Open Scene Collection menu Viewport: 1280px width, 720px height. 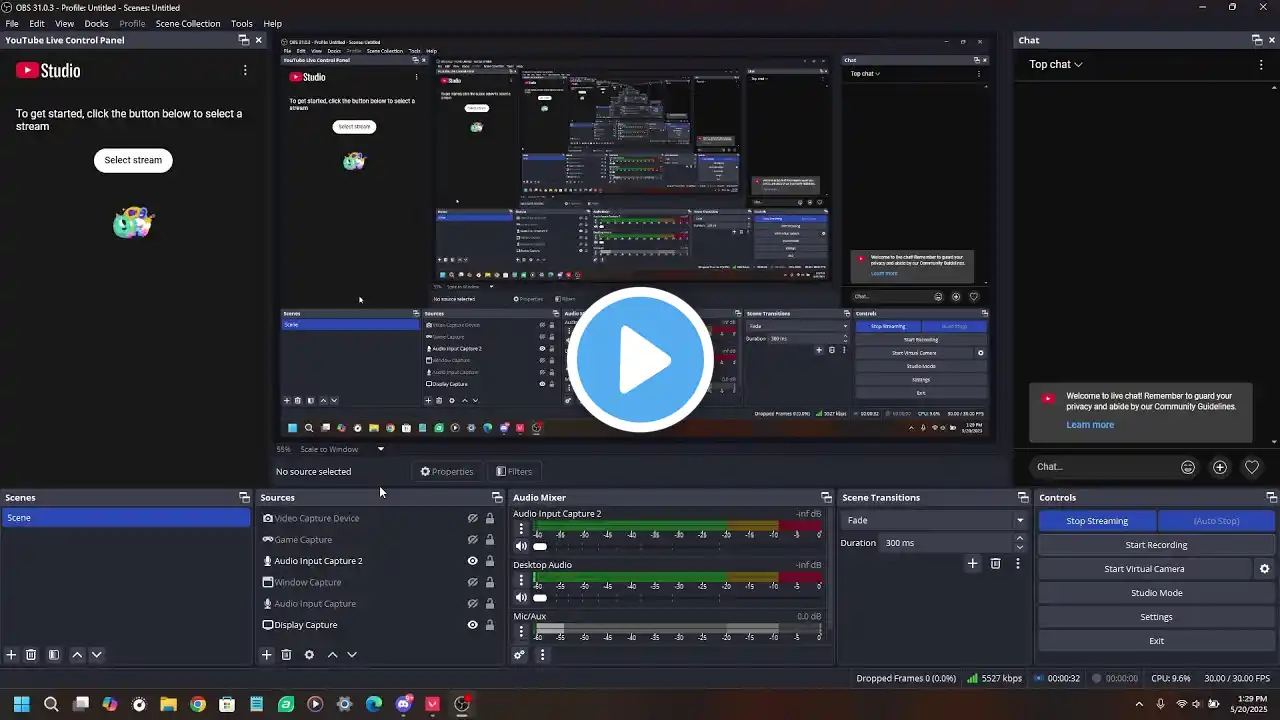[x=188, y=23]
